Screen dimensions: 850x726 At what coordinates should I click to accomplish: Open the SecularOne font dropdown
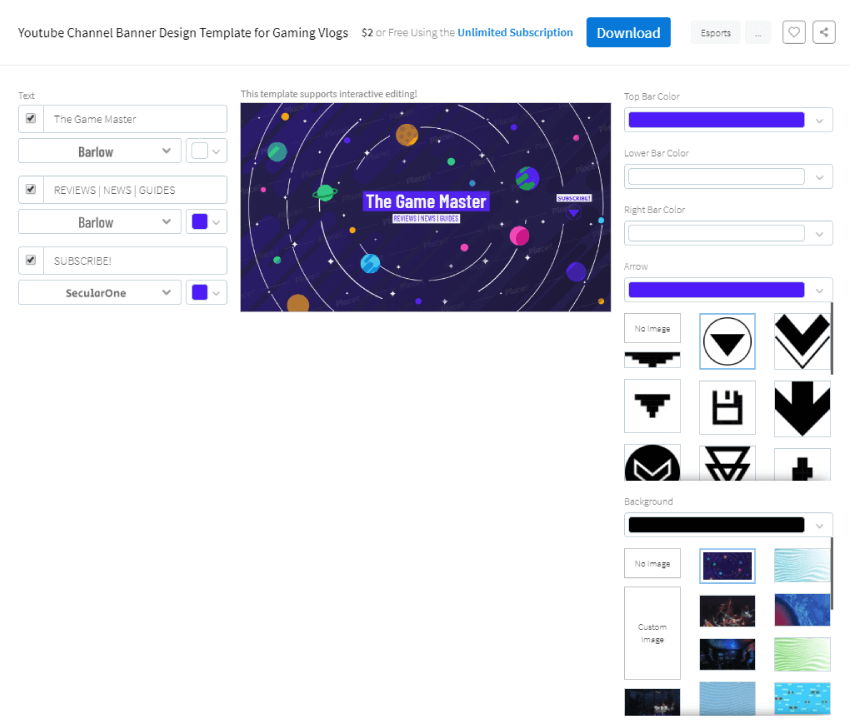point(99,292)
